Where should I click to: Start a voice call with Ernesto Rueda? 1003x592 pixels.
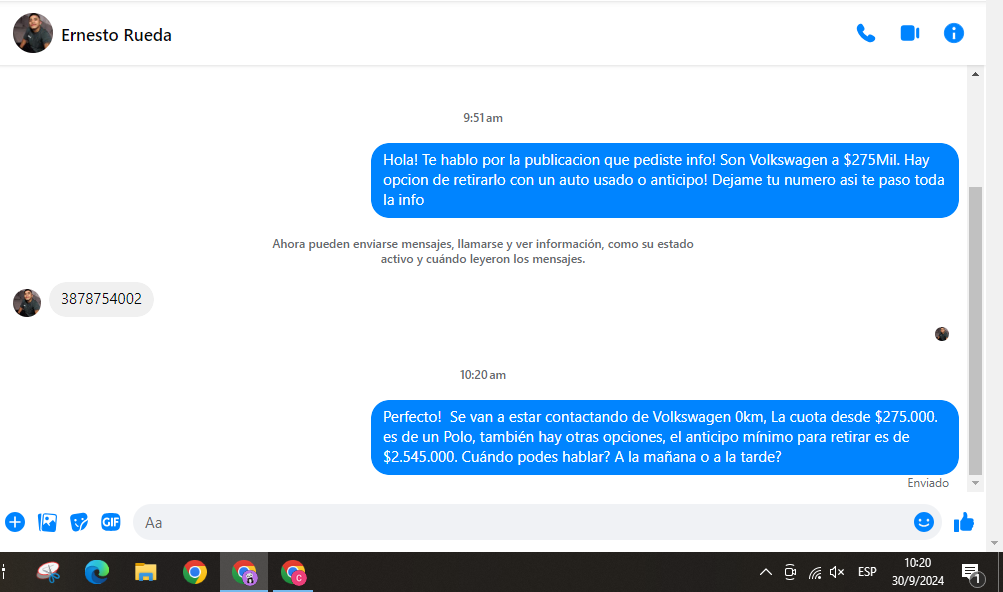(x=865, y=34)
